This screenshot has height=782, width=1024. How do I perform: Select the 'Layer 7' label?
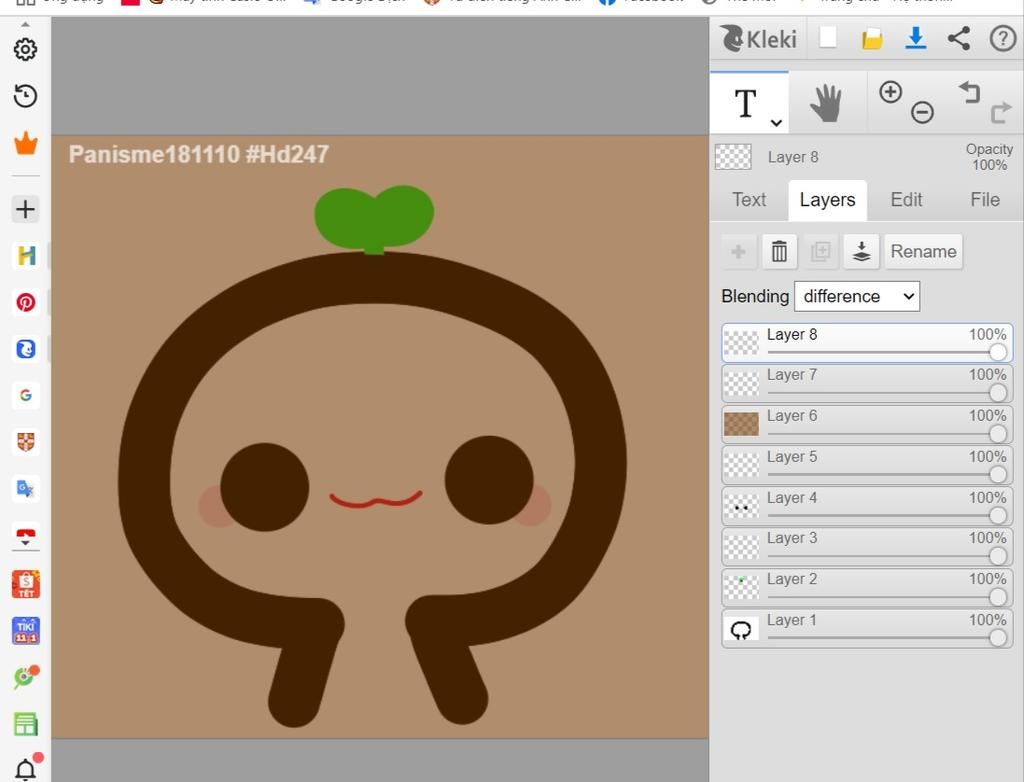click(x=792, y=375)
